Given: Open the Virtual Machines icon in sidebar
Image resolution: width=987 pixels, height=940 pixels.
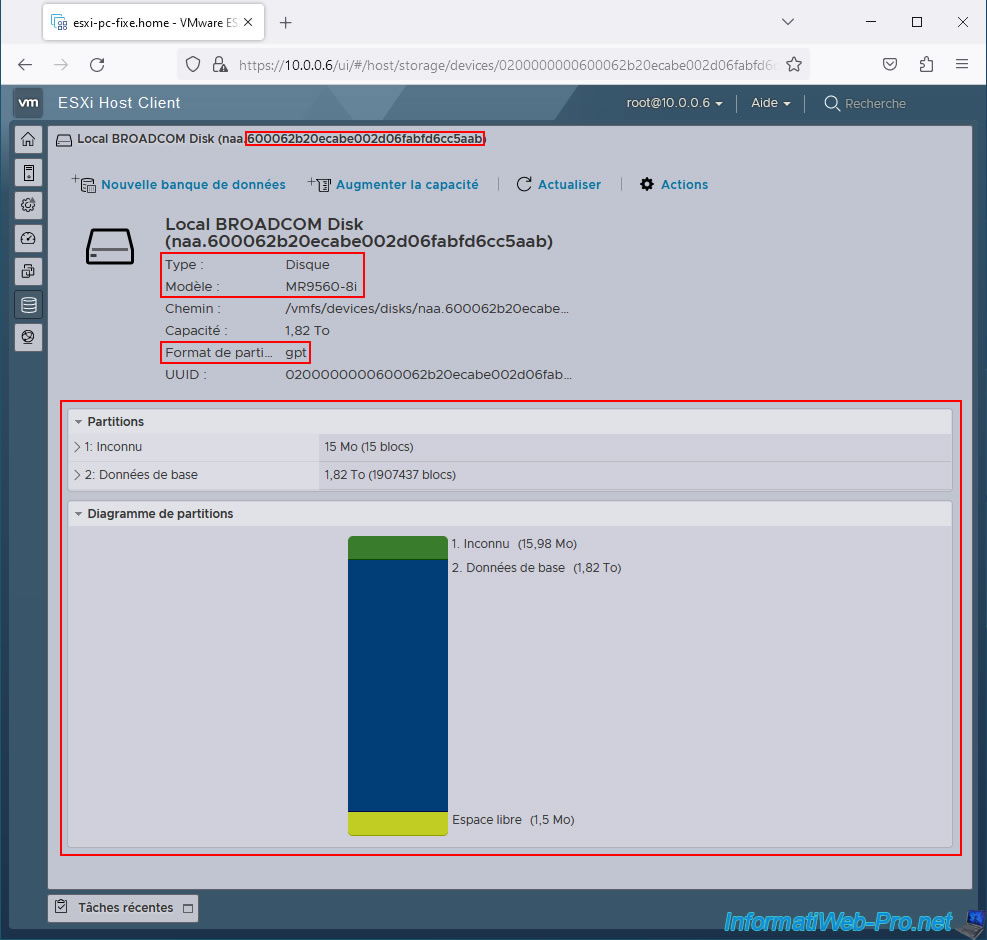Looking at the screenshot, I should (x=28, y=271).
